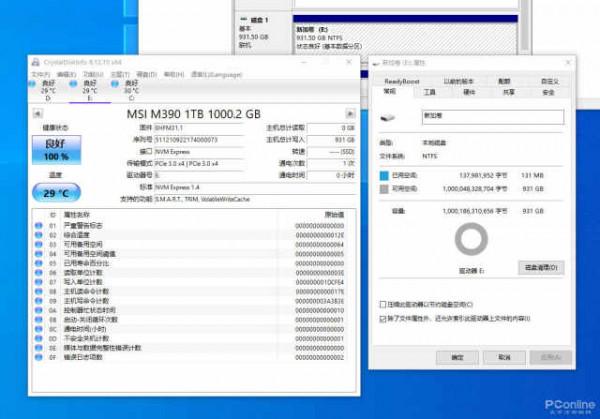Click status icon of attribute 05 已用寿命百分比

tap(38, 263)
